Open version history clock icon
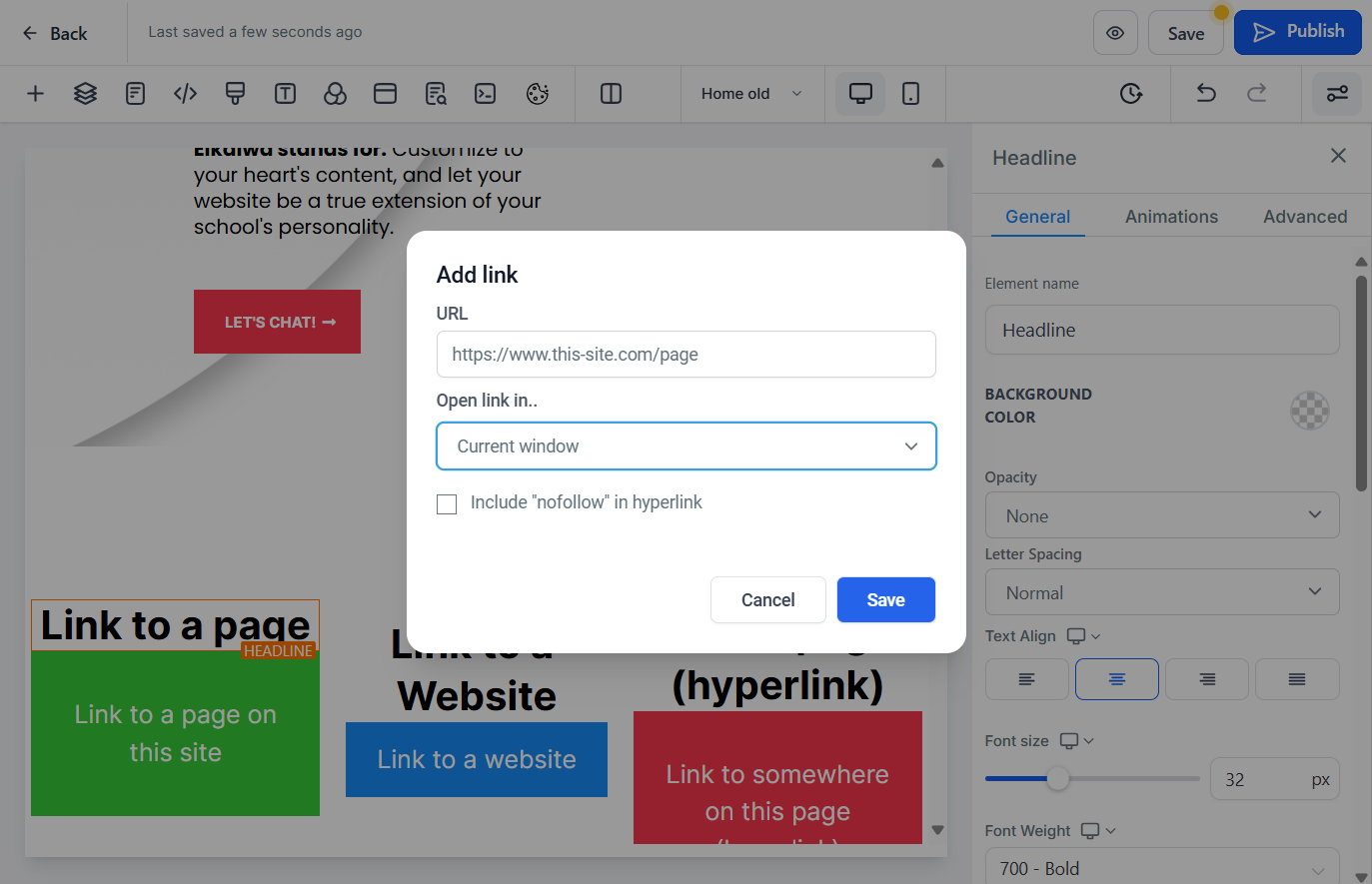1372x884 pixels. point(1131,94)
